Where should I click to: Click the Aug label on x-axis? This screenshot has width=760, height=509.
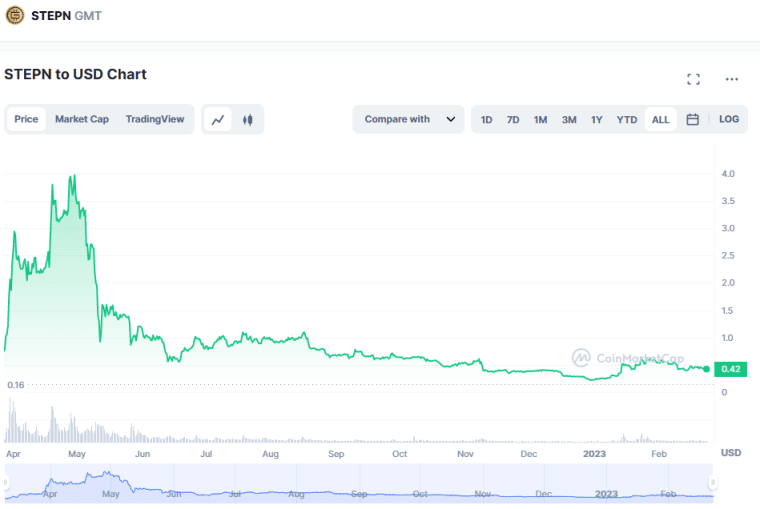pos(270,454)
